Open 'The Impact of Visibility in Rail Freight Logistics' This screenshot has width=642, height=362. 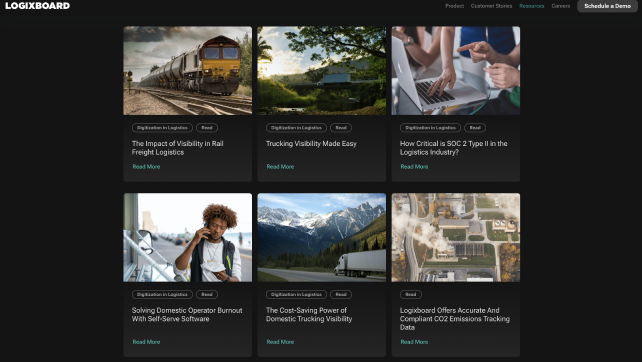point(178,148)
